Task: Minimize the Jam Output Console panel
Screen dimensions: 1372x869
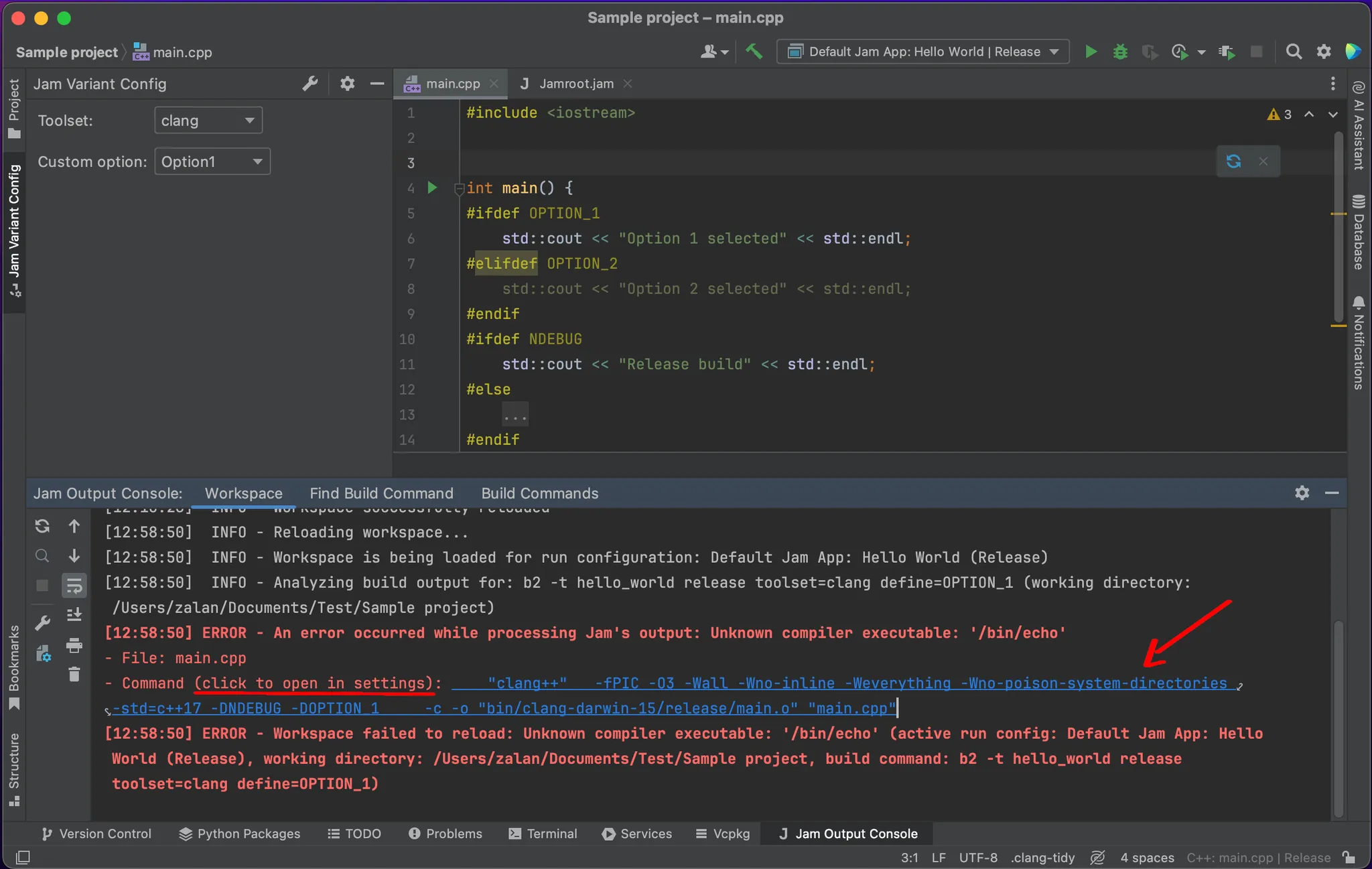Action: 1332,493
